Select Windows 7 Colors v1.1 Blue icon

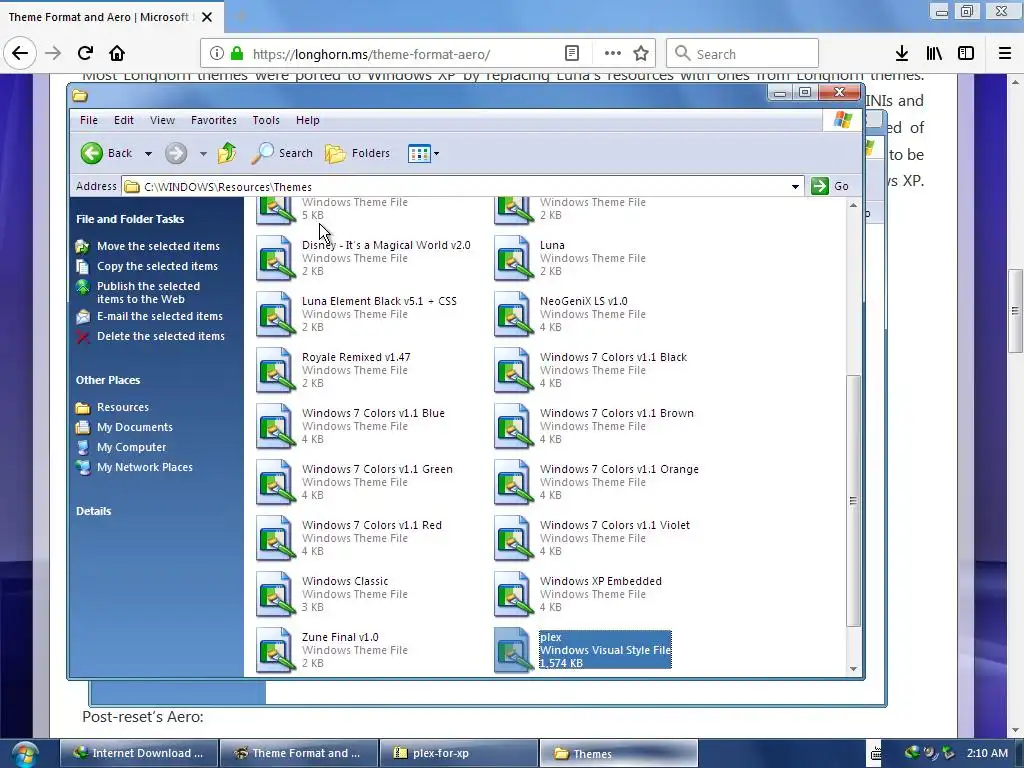[275, 427]
